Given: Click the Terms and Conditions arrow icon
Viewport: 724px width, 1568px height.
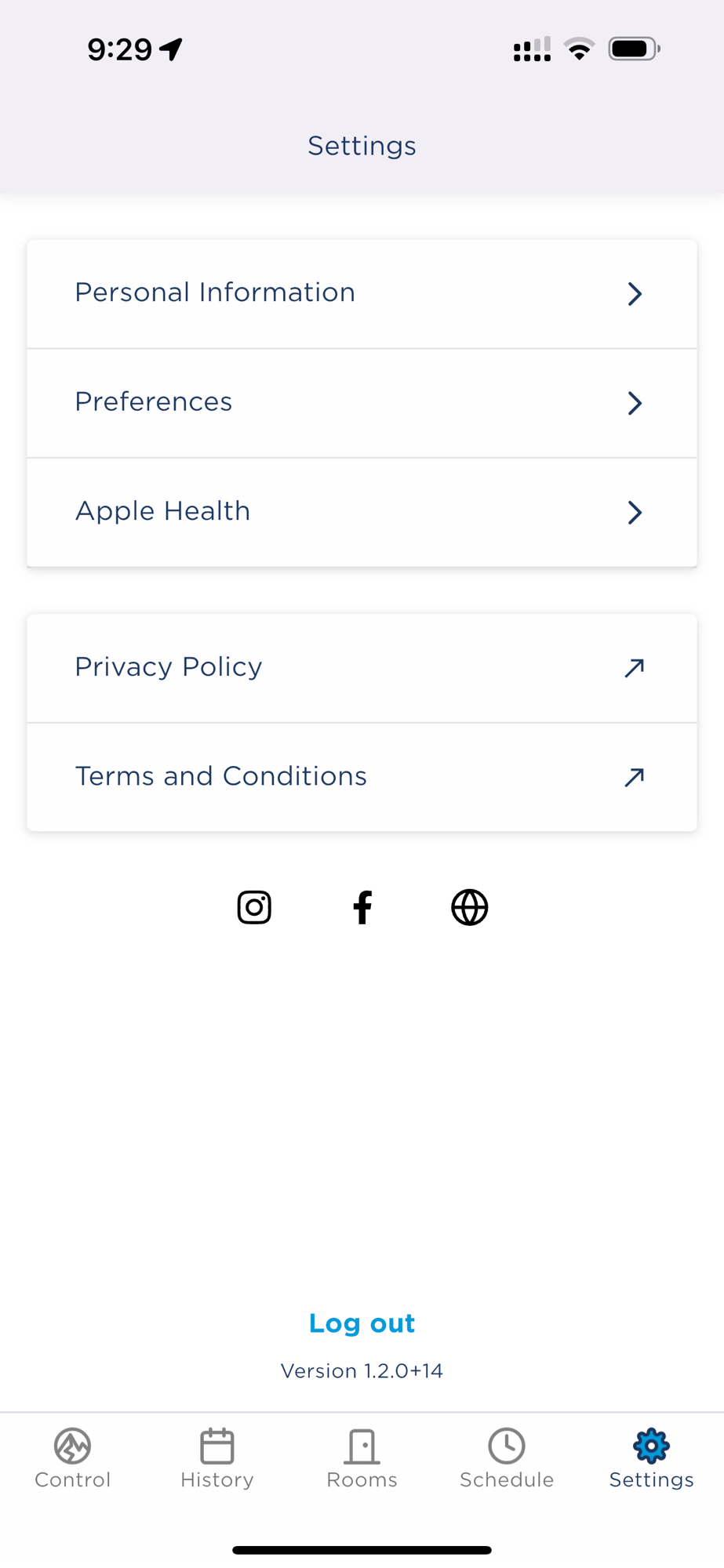Looking at the screenshot, I should point(634,777).
